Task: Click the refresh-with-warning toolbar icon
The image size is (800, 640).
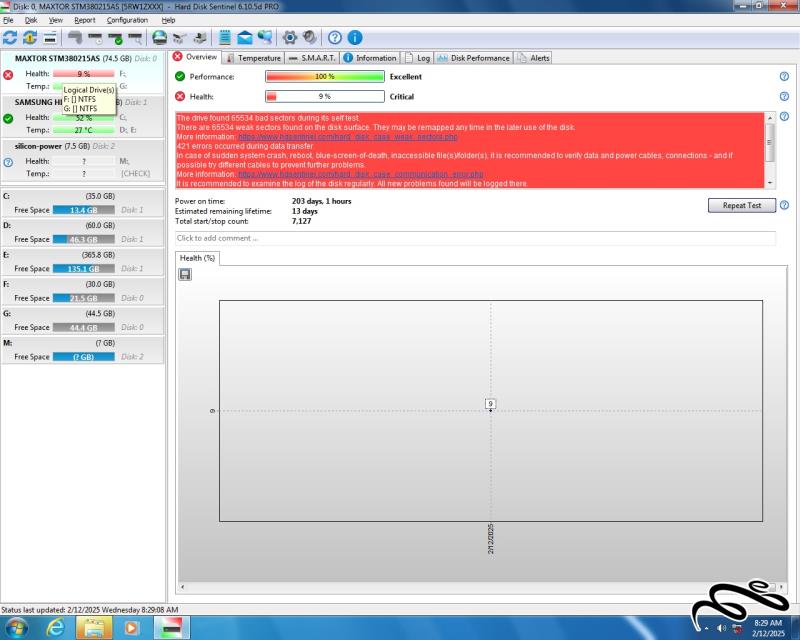Action: point(30,38)
